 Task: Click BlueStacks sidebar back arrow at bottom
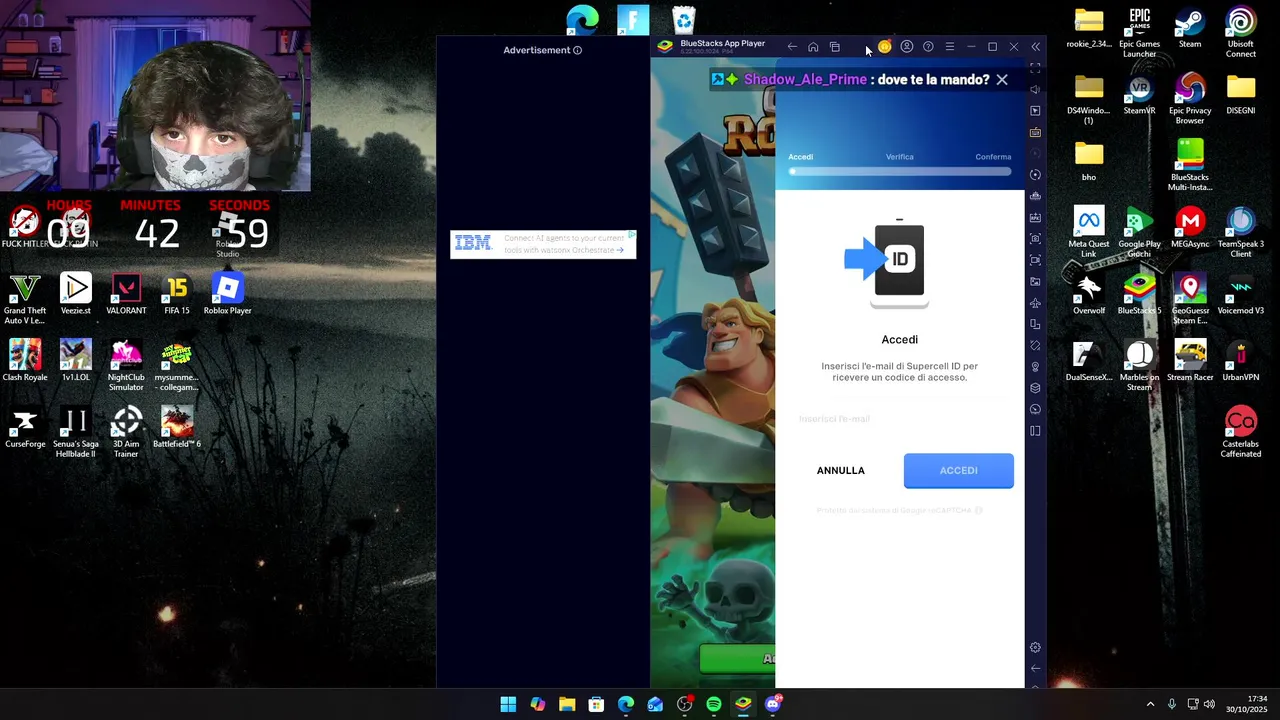pos(1035,668)
